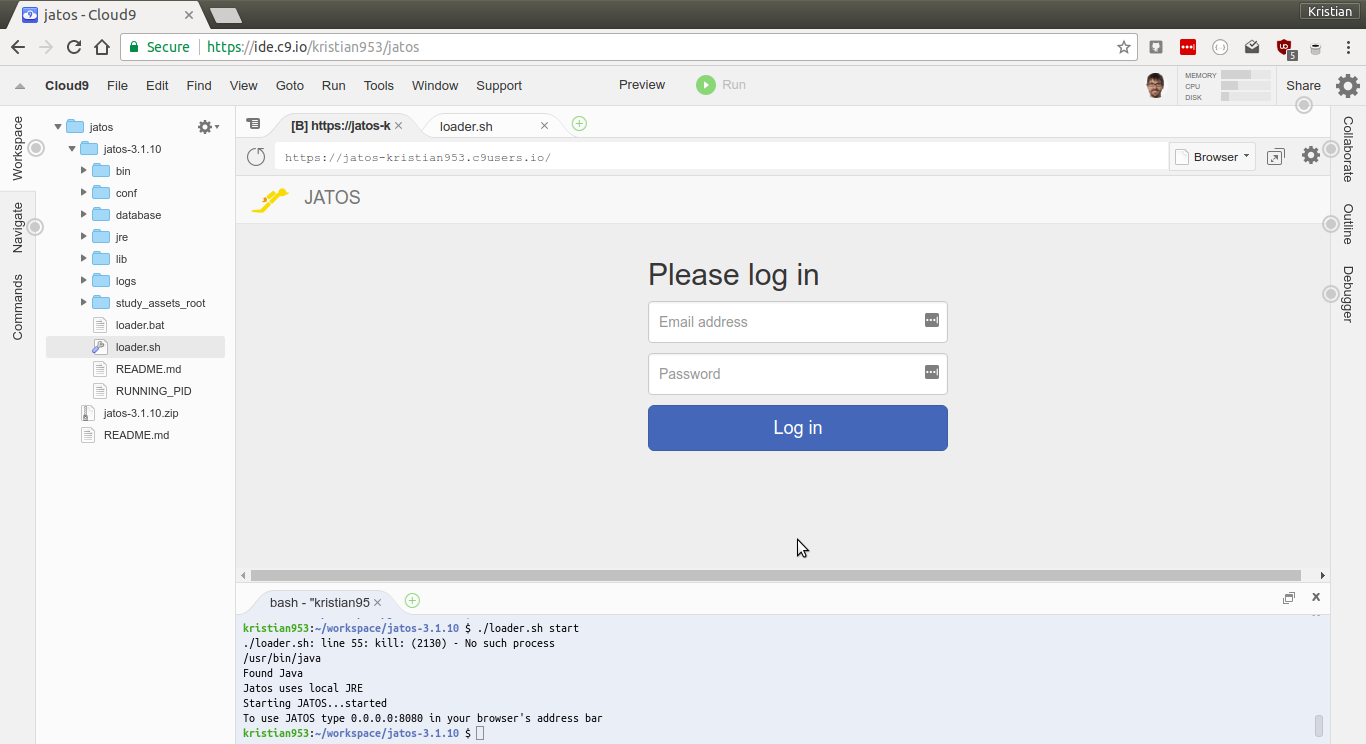Reload the preview page with refresh icon
The height and width of the screenshot is (744, 1366).
point(256,157)
